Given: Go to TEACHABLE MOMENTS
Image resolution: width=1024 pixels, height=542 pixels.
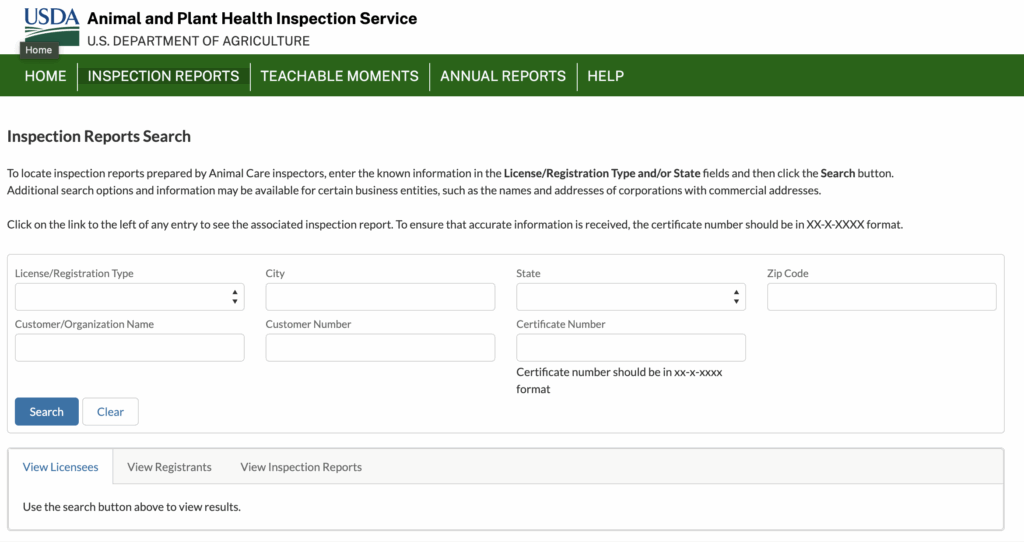Looking at the screenshot, I should tap(340, 76).
